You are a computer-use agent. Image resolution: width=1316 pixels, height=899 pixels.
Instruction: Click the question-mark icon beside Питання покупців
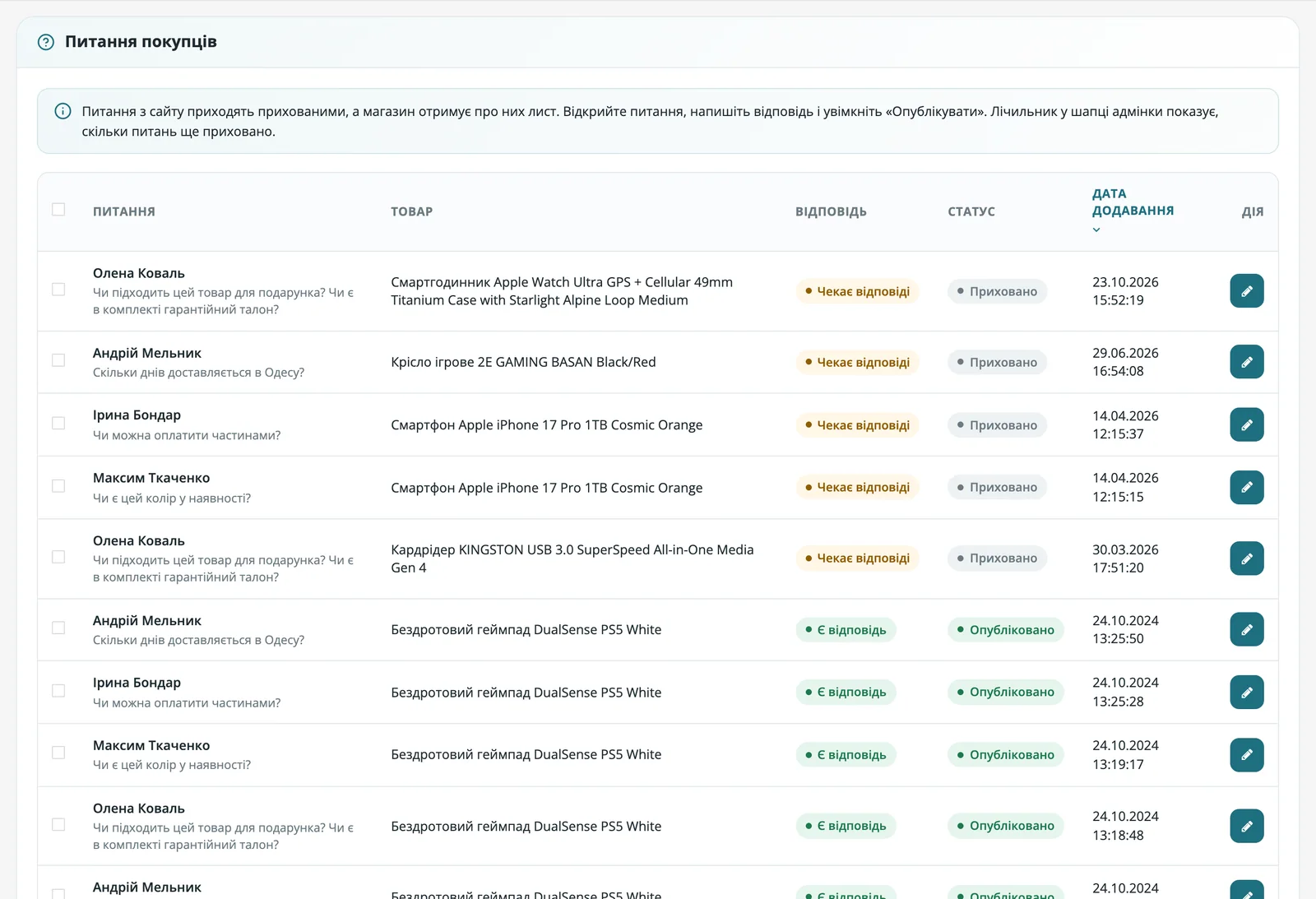(x=46, y=42)
